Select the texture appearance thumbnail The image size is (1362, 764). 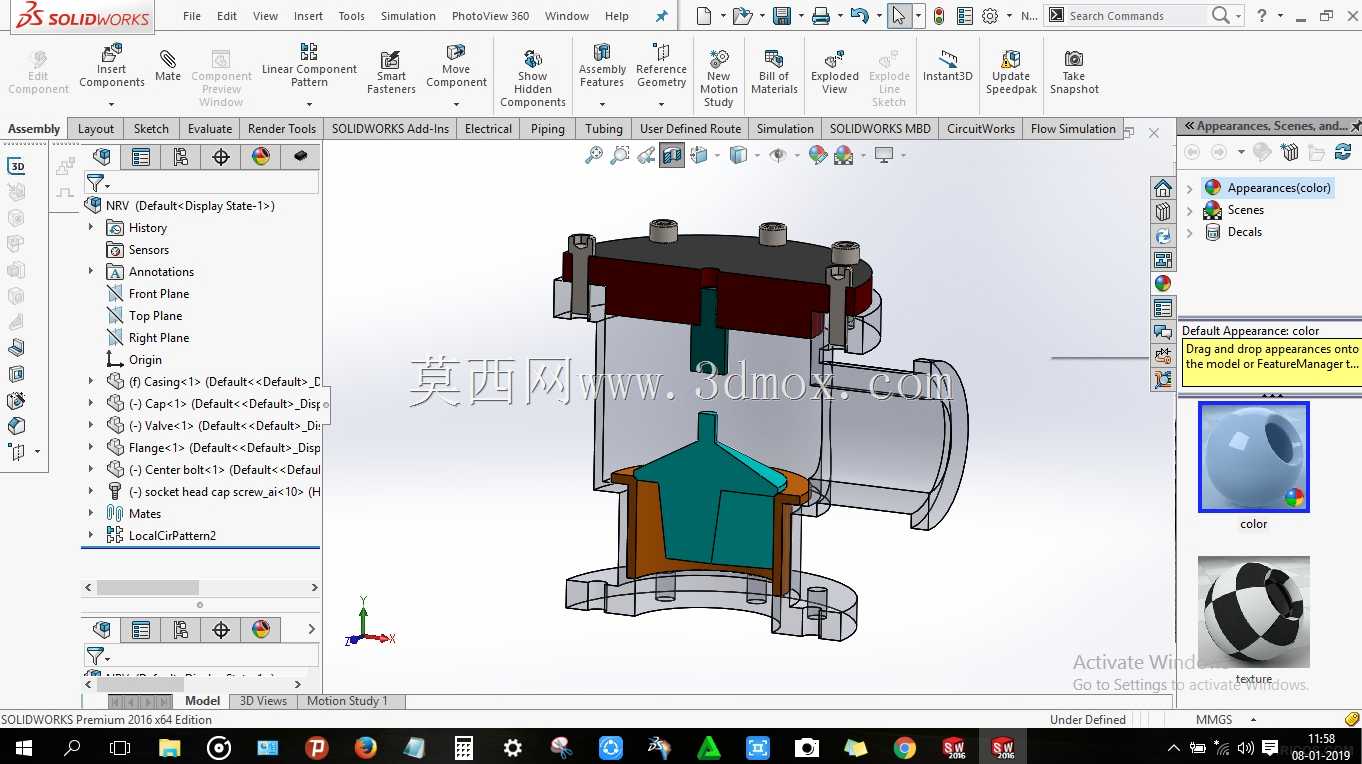pyautogui.click(x=1253, y=612)
